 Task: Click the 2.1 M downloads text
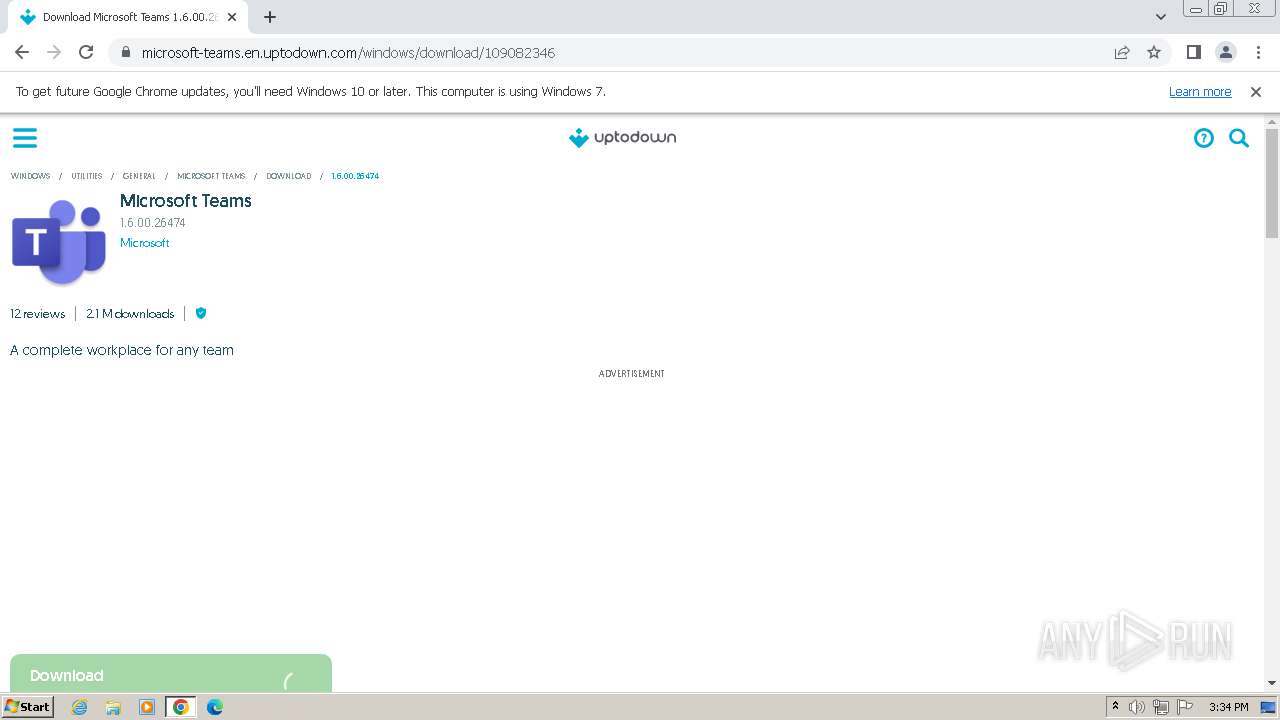pyautogui.click(x=130, y=313)
